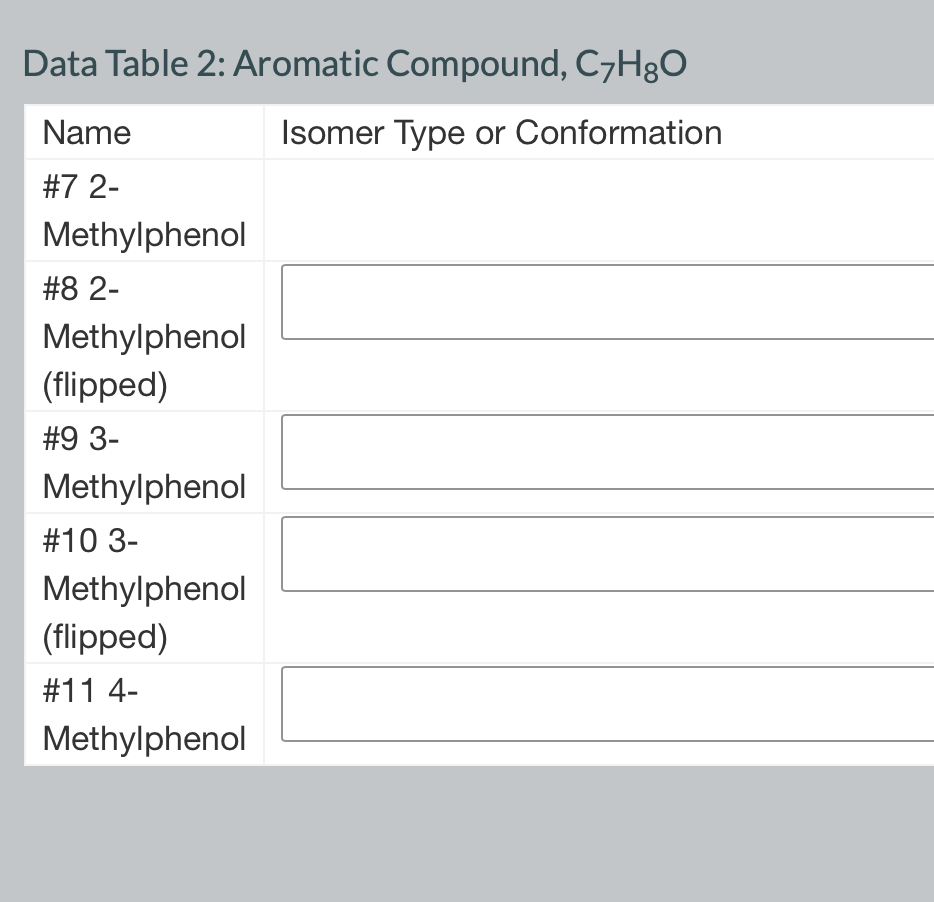Screen dimensions: 934x902
Task: Select the #7 2-Methylphenol row label
Action: pos(144,210)
